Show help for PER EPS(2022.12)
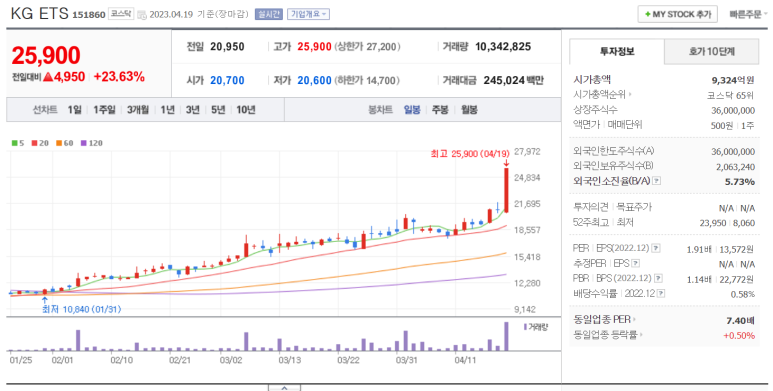 coord(656,249)
